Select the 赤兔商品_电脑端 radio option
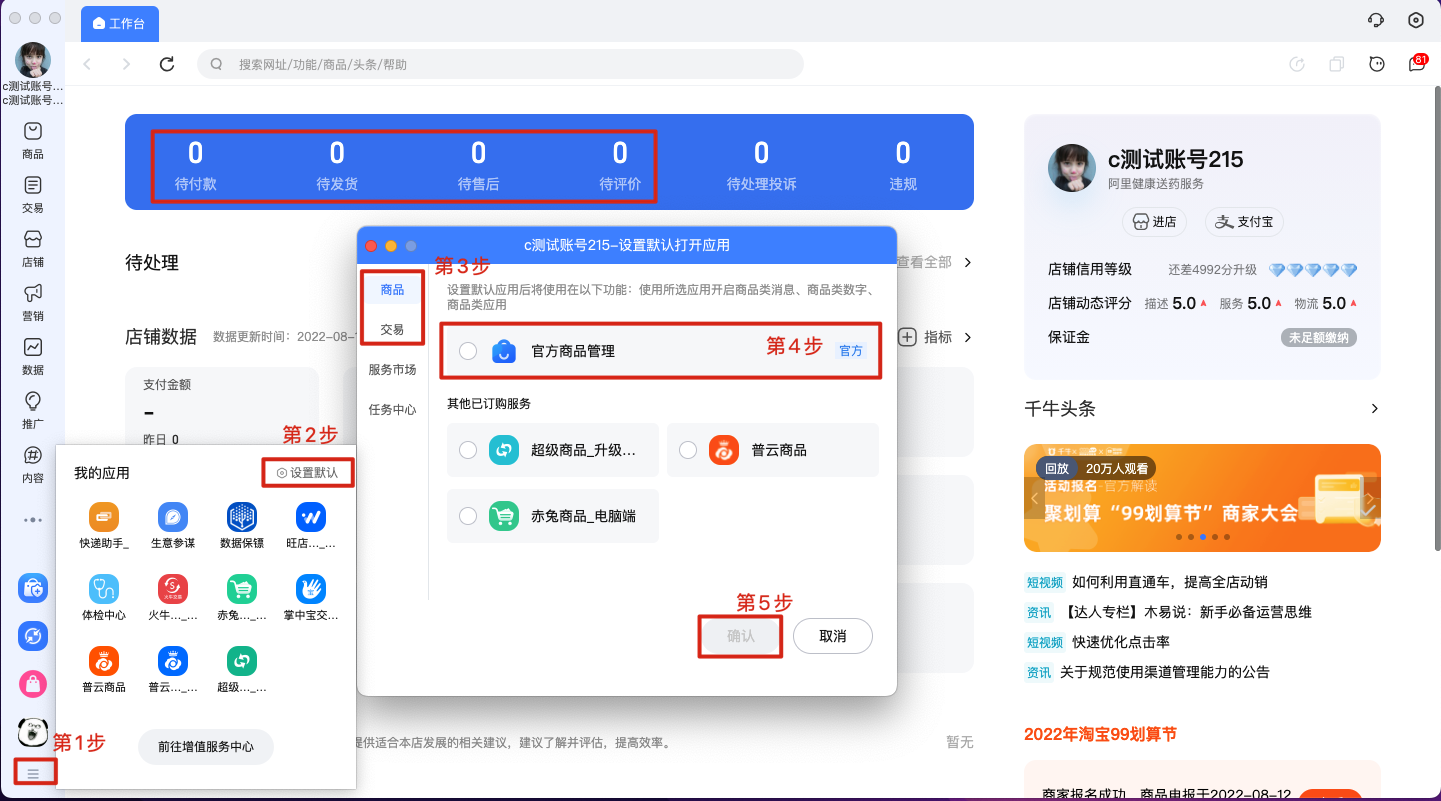Viewport: 1441px width, 801px height. 468,516
